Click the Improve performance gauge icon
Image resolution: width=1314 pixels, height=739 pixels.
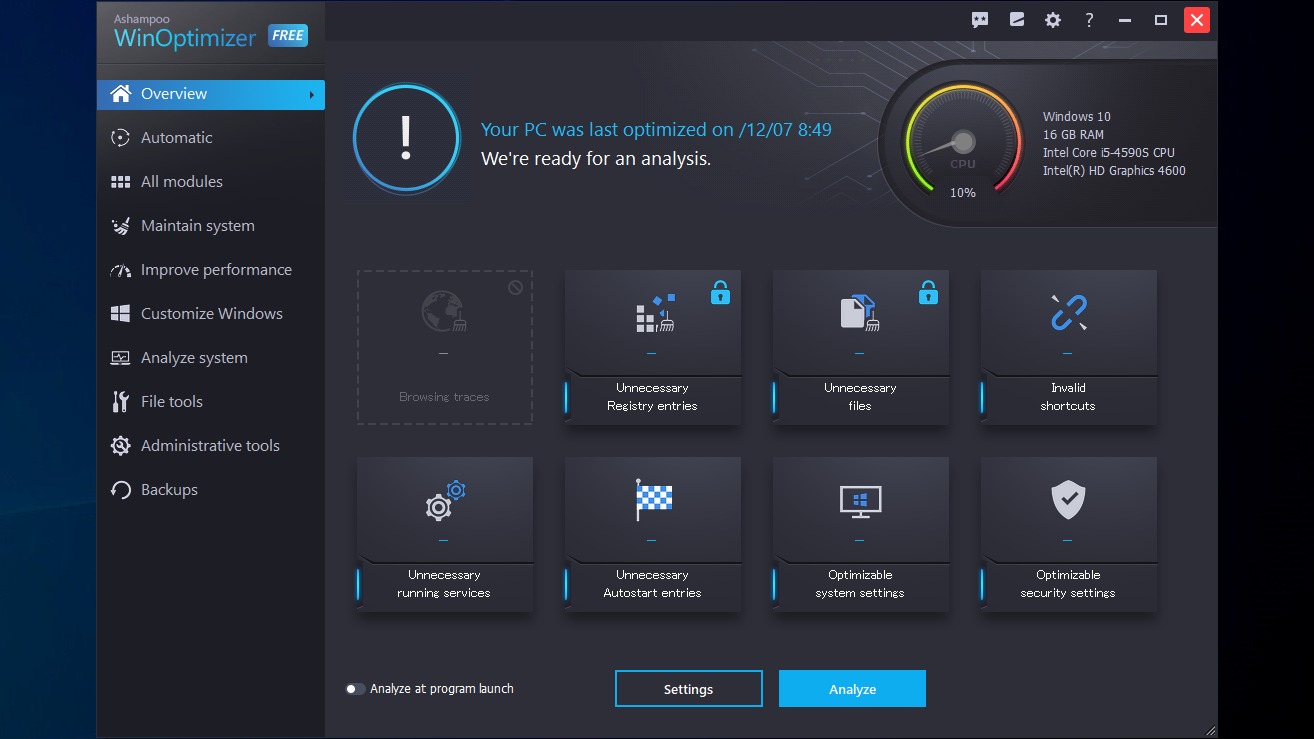pyautogui.click(x=121, y=270)
